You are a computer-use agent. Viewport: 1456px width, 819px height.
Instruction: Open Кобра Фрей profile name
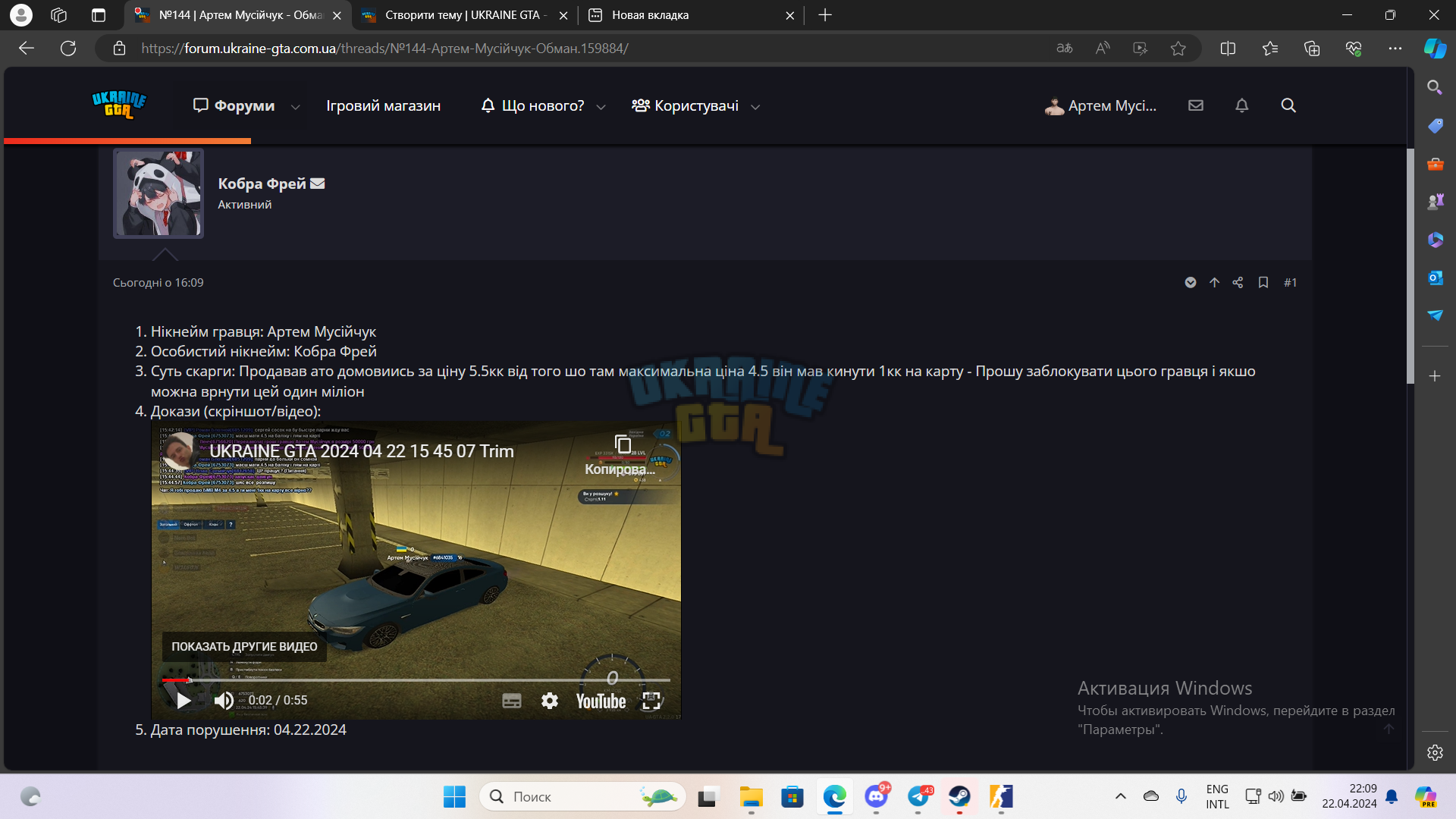(262, 184)
